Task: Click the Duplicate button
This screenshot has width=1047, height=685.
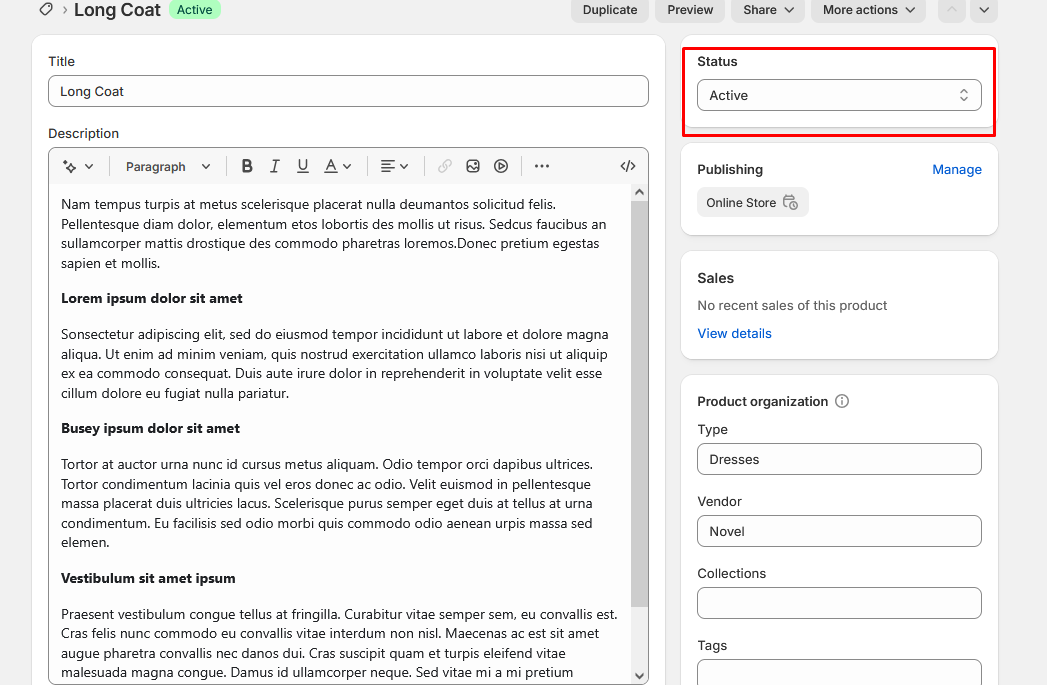Action: [x=610, y=10]
